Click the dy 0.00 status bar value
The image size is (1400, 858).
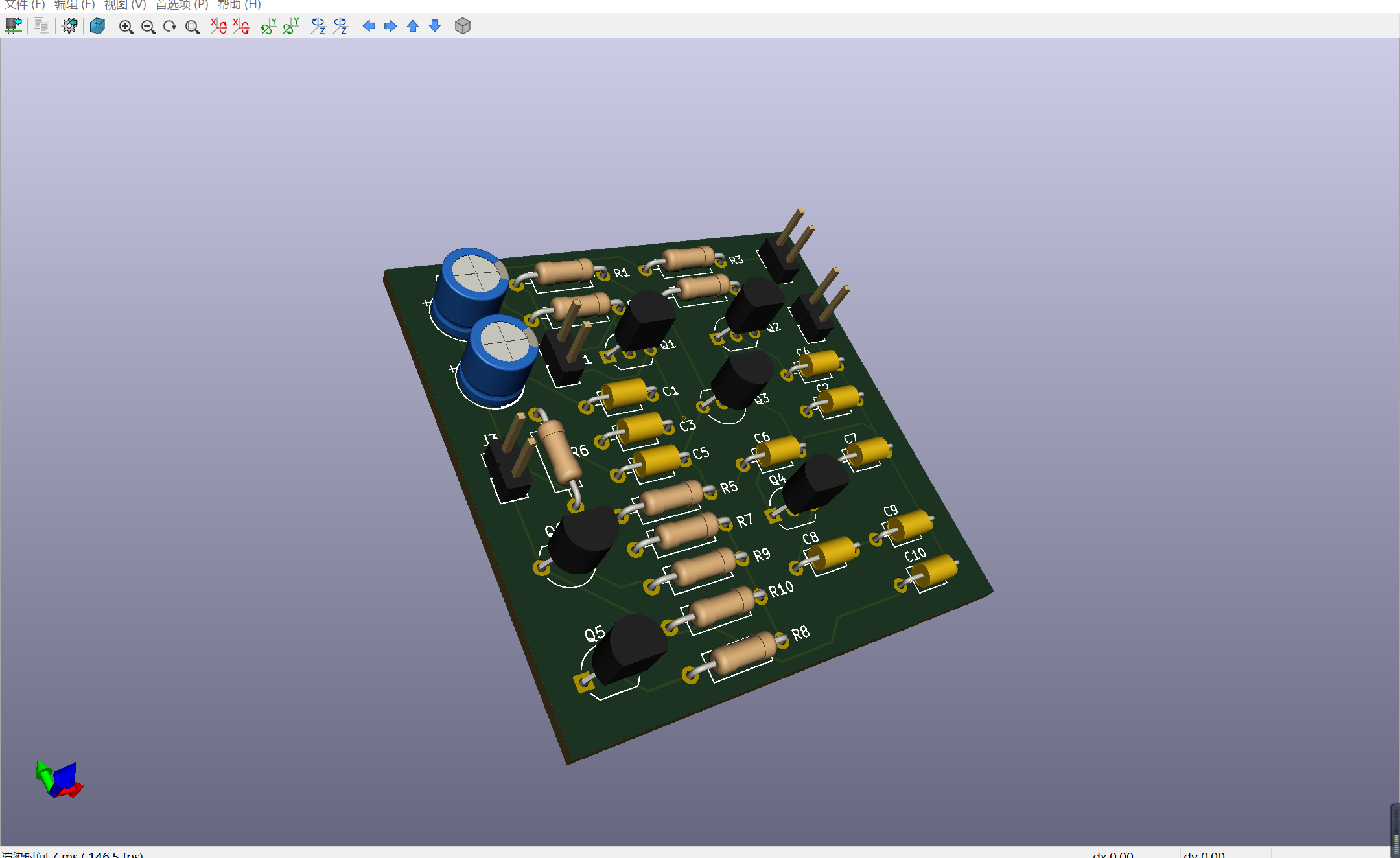(x=1204, y=854)
